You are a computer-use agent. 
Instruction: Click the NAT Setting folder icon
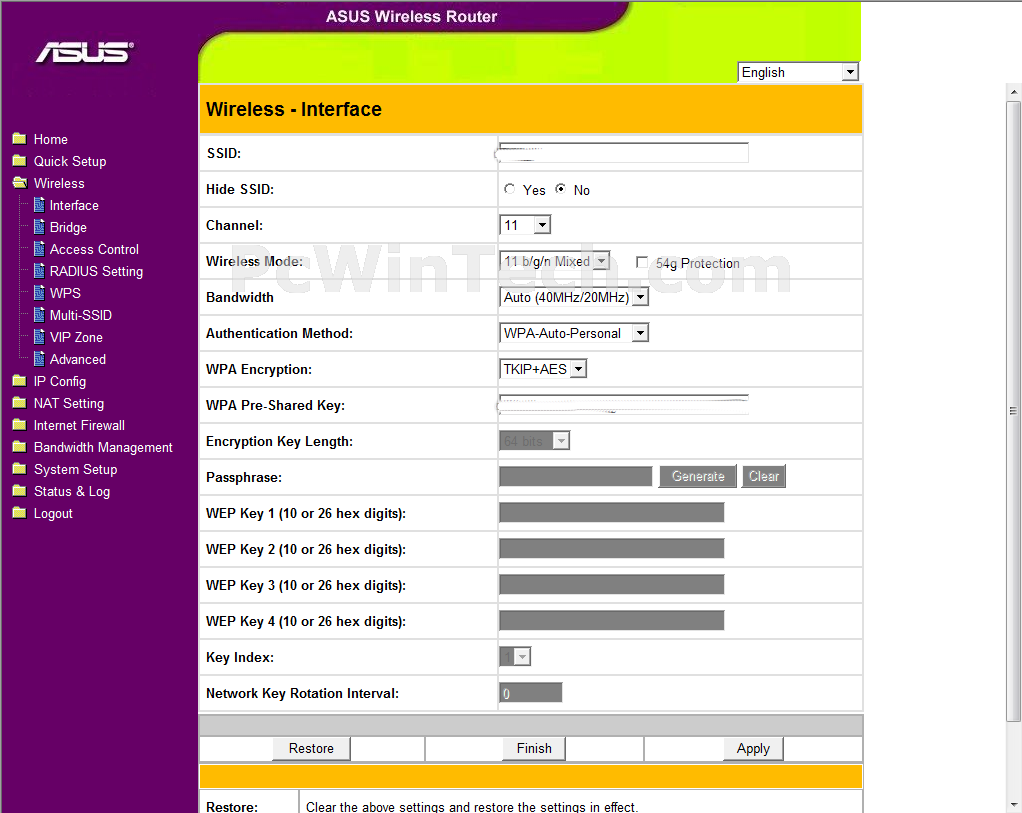click(20, 403)
